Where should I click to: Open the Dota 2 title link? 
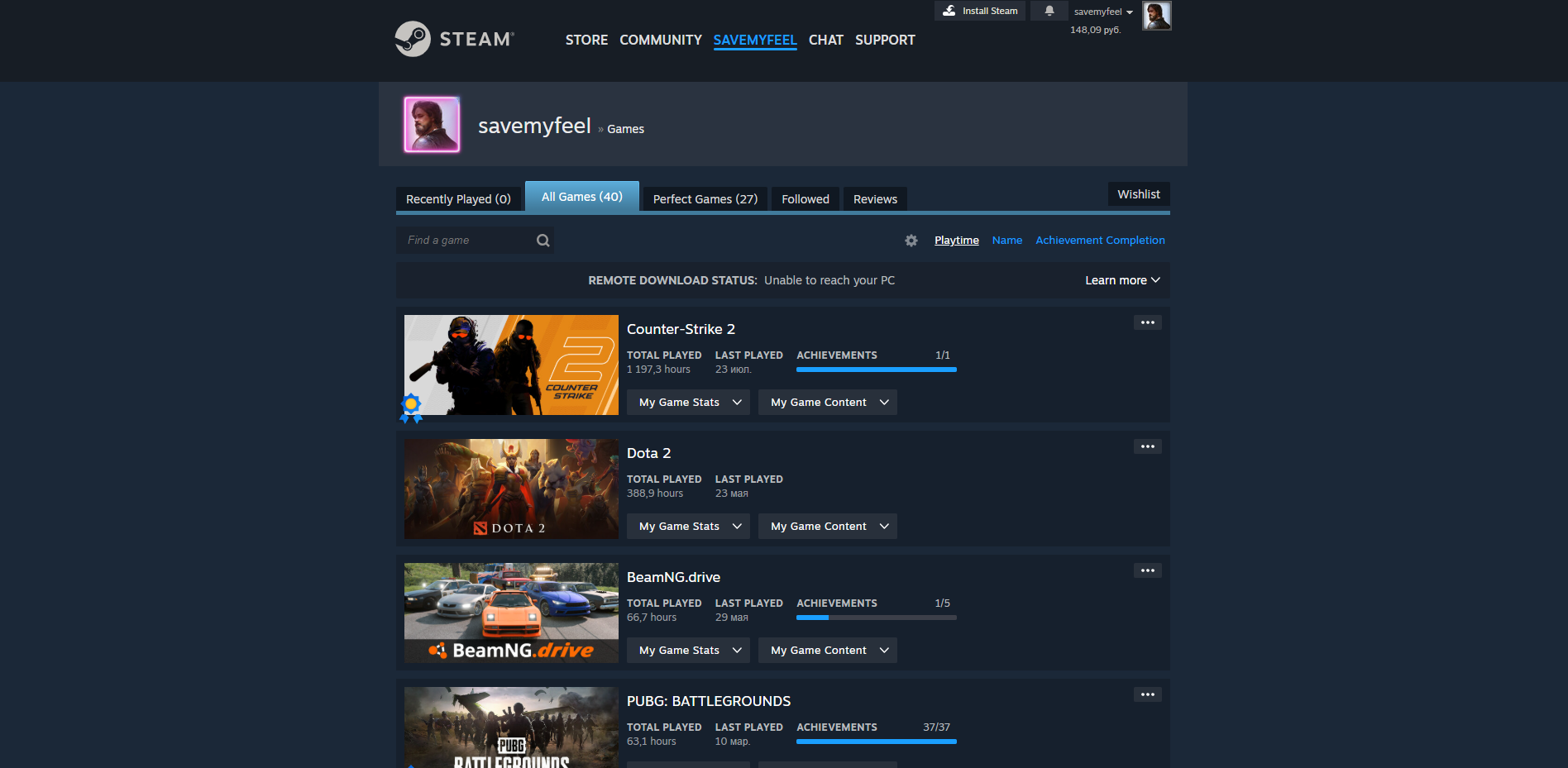point(649,453)
